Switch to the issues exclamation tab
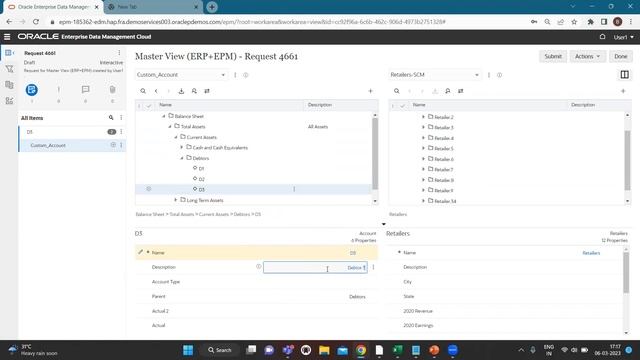 click(x=58, y=89)
